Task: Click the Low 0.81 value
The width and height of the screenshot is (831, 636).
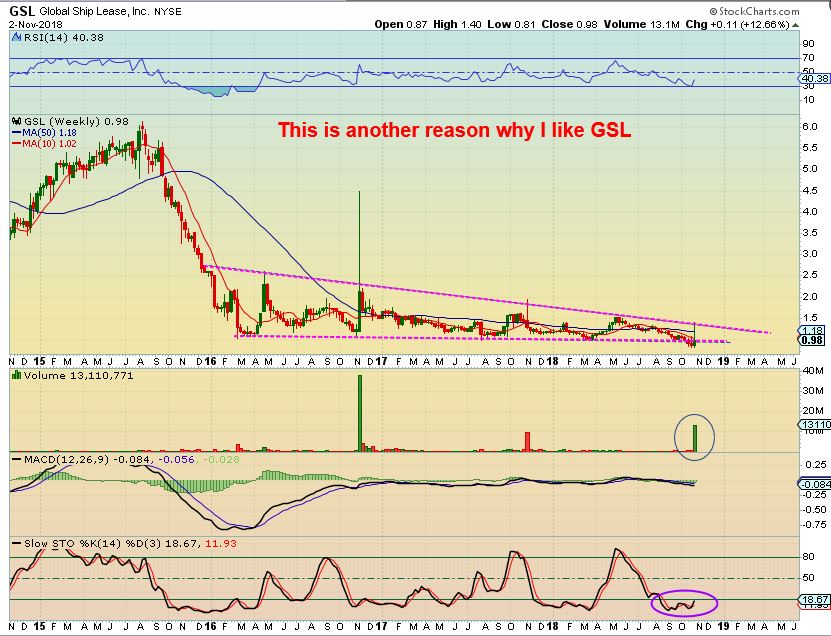Action: pyautogui.click(x=511, y=24)
